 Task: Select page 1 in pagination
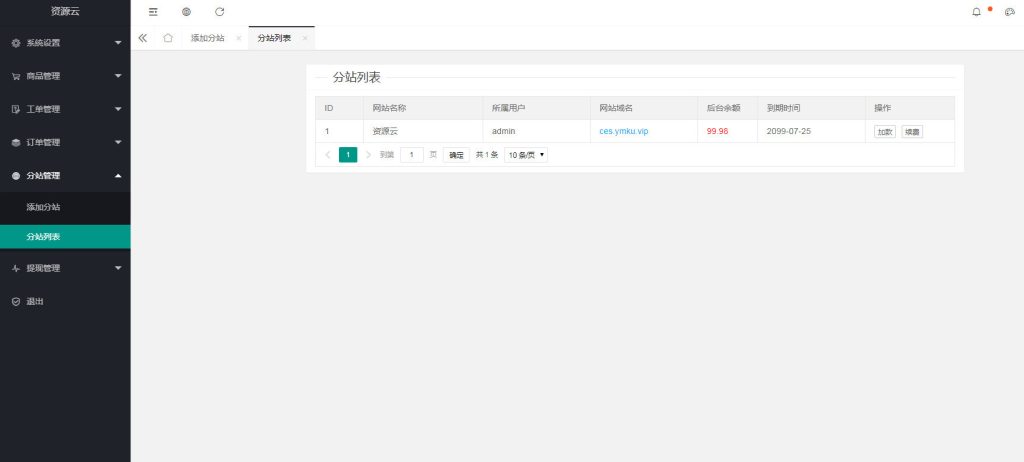tap(348, 155)
